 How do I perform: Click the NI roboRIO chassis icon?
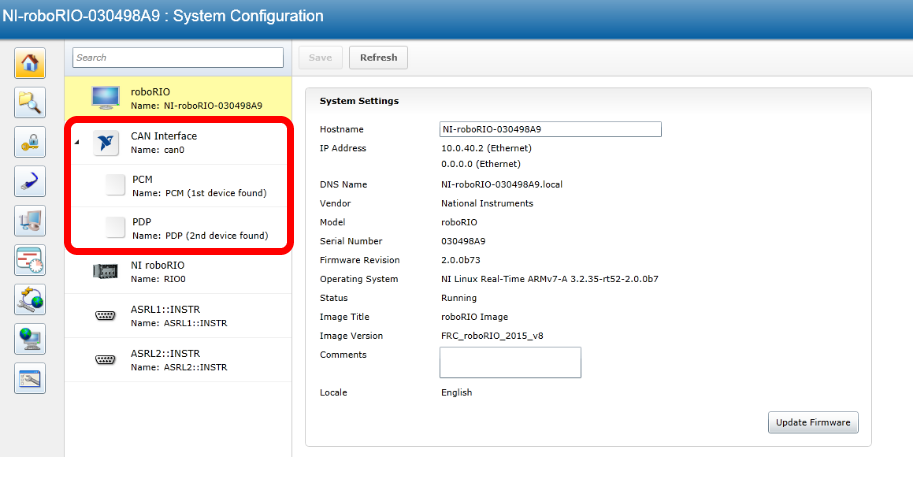pos(105,271)
